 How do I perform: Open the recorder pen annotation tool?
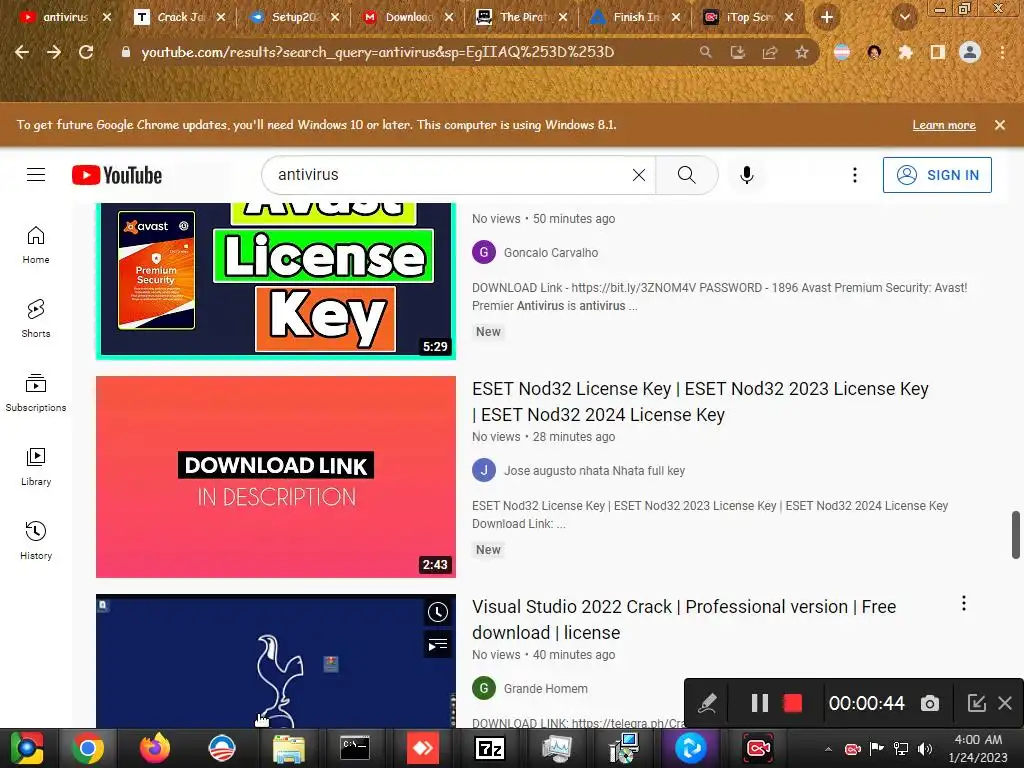(x=707, y=703)
